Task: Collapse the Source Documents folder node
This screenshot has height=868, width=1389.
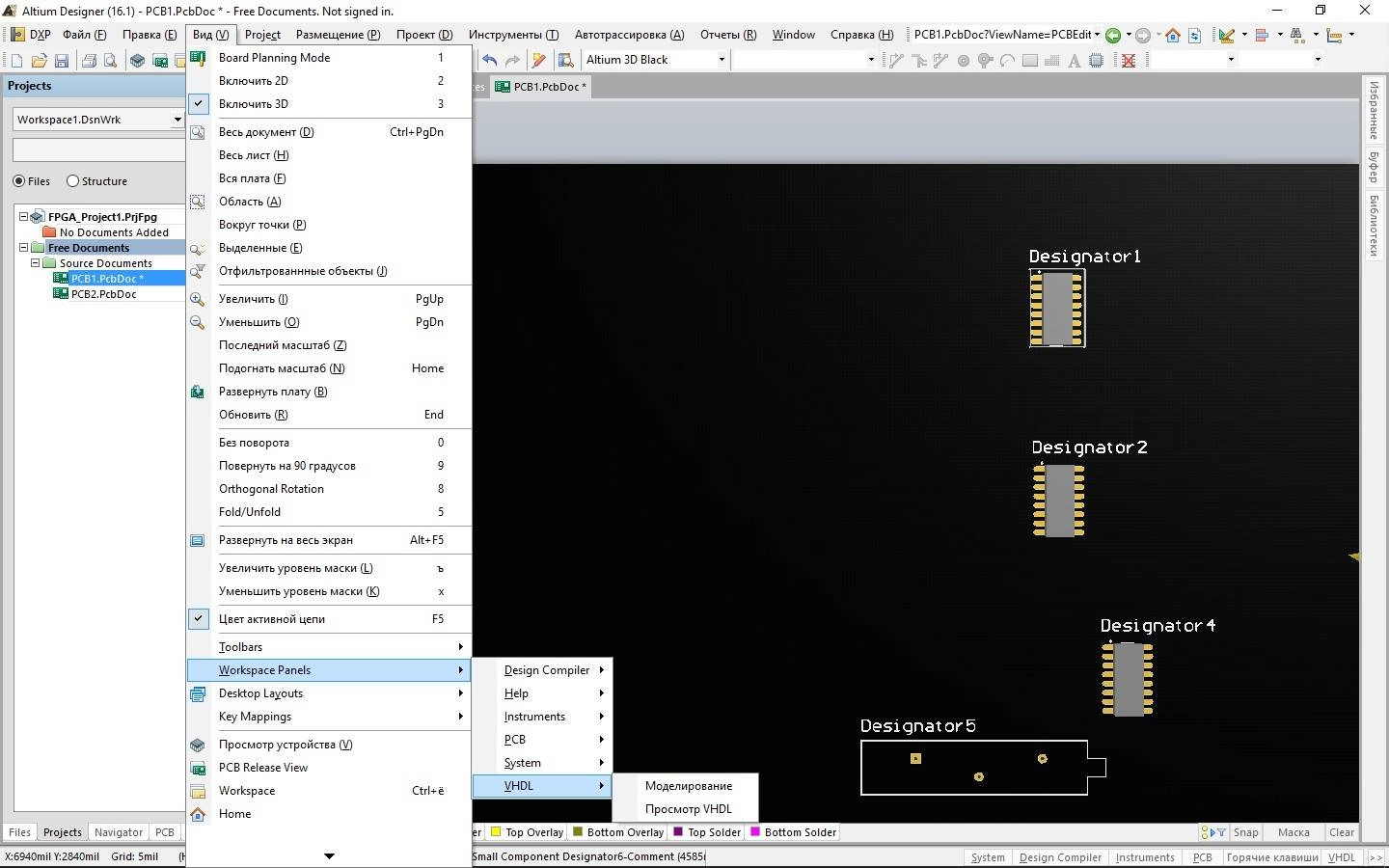Action: tap(36, 263)
